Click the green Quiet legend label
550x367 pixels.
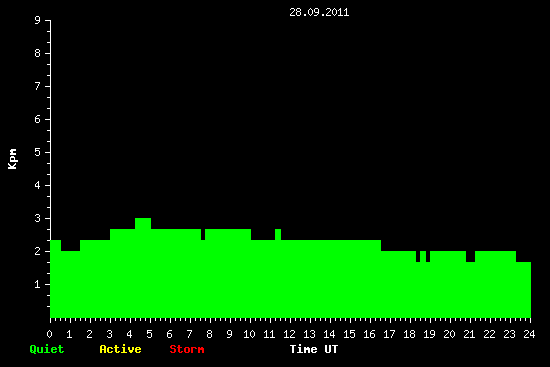(47, 349)
